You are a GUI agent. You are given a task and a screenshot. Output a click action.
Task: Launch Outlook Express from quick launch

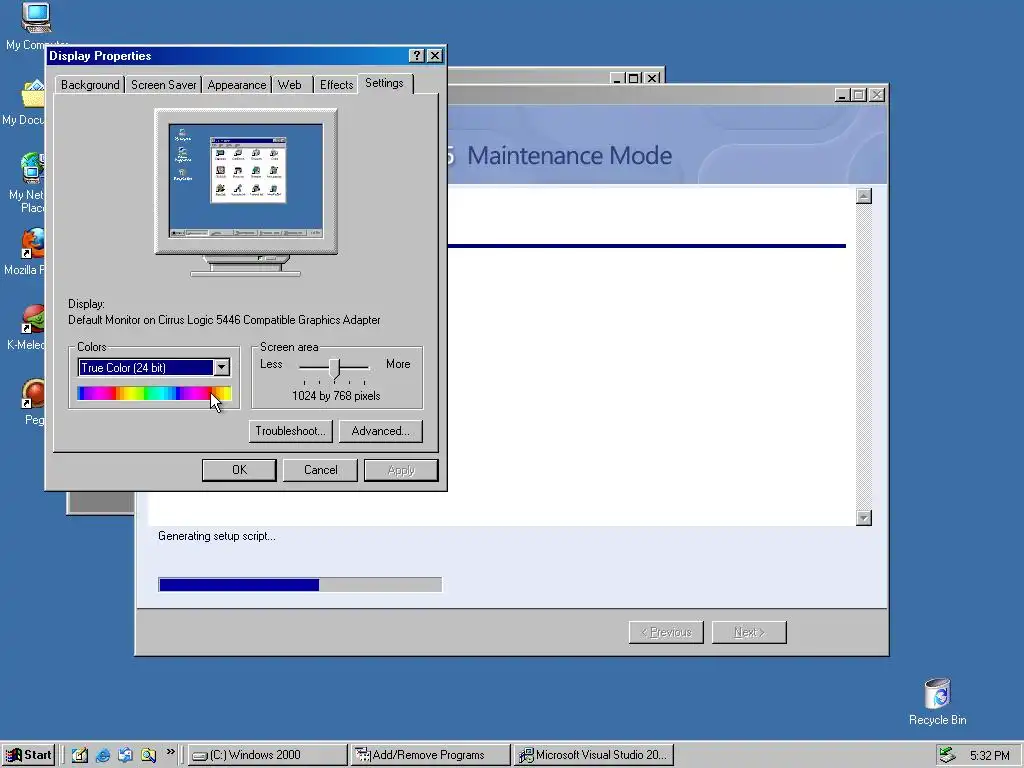[x=125, y=755]
